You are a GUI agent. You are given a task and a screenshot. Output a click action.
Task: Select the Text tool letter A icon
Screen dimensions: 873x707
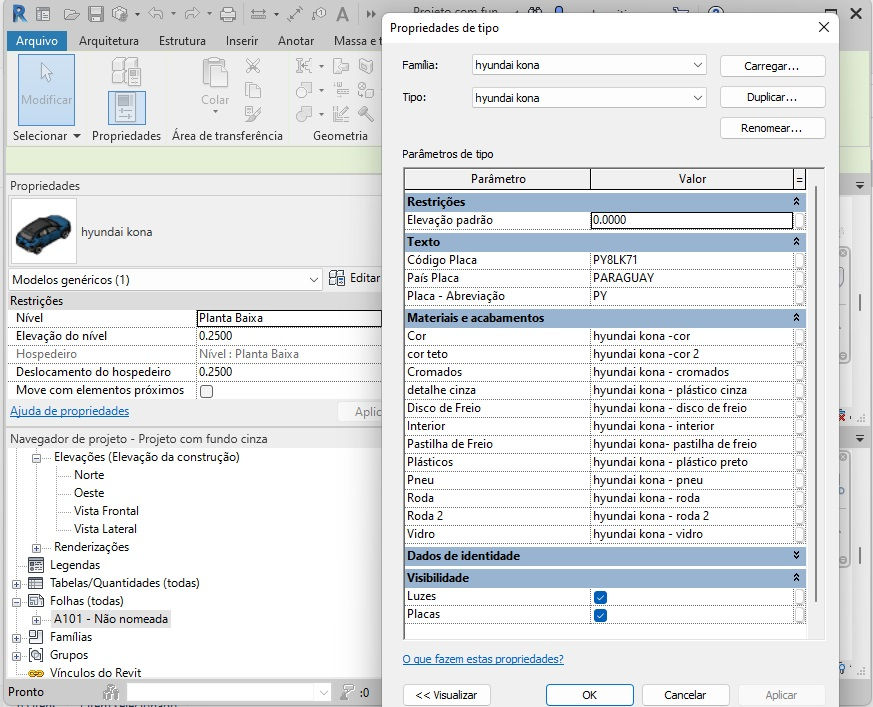click(x=342, y=14)
